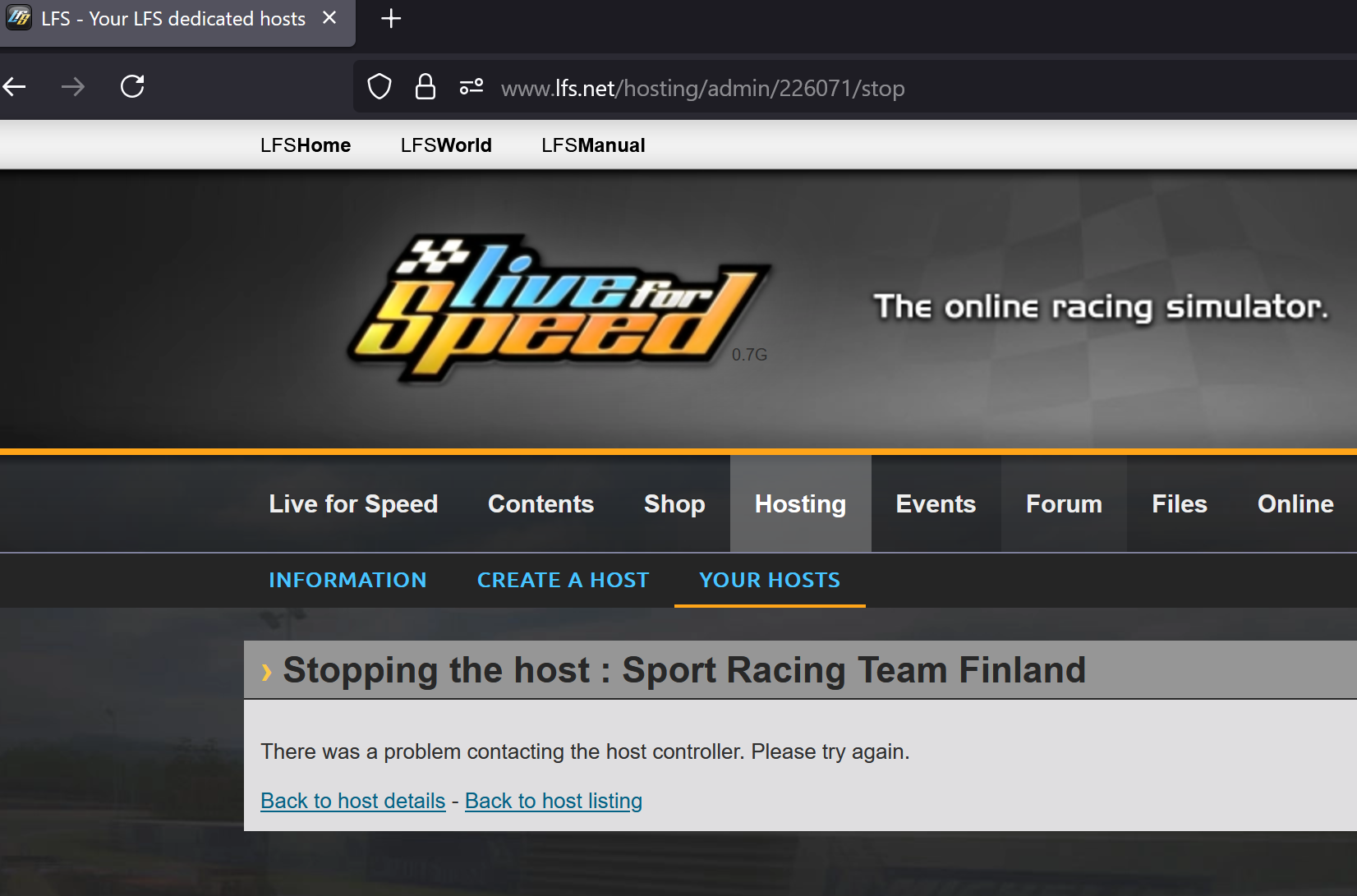Screen dimensions: 1357x896
Task: Follow the Back to host details link
Action: pyautogui.click(x=353, y=801)
